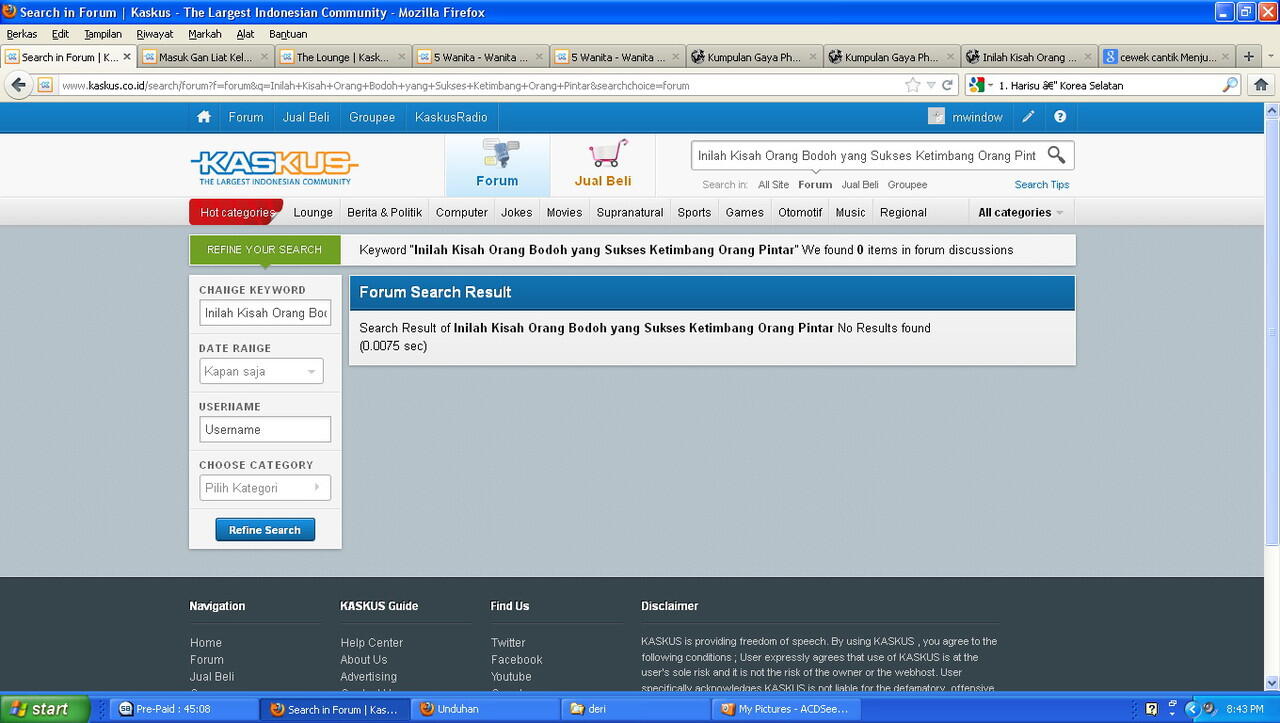Open the Riwayat menu

pyautogui.click(x=155, y=34)
